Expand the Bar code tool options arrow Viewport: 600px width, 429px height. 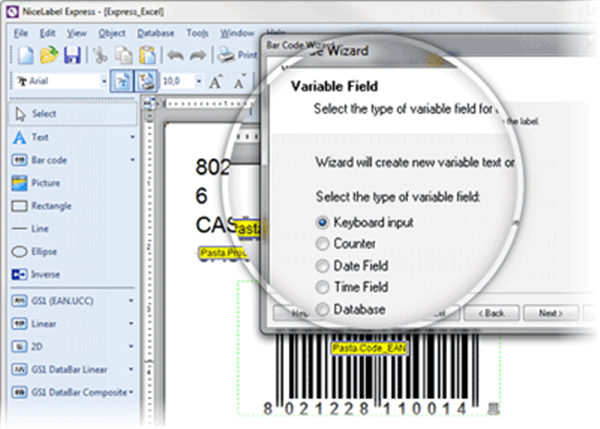tap(132, 160)
